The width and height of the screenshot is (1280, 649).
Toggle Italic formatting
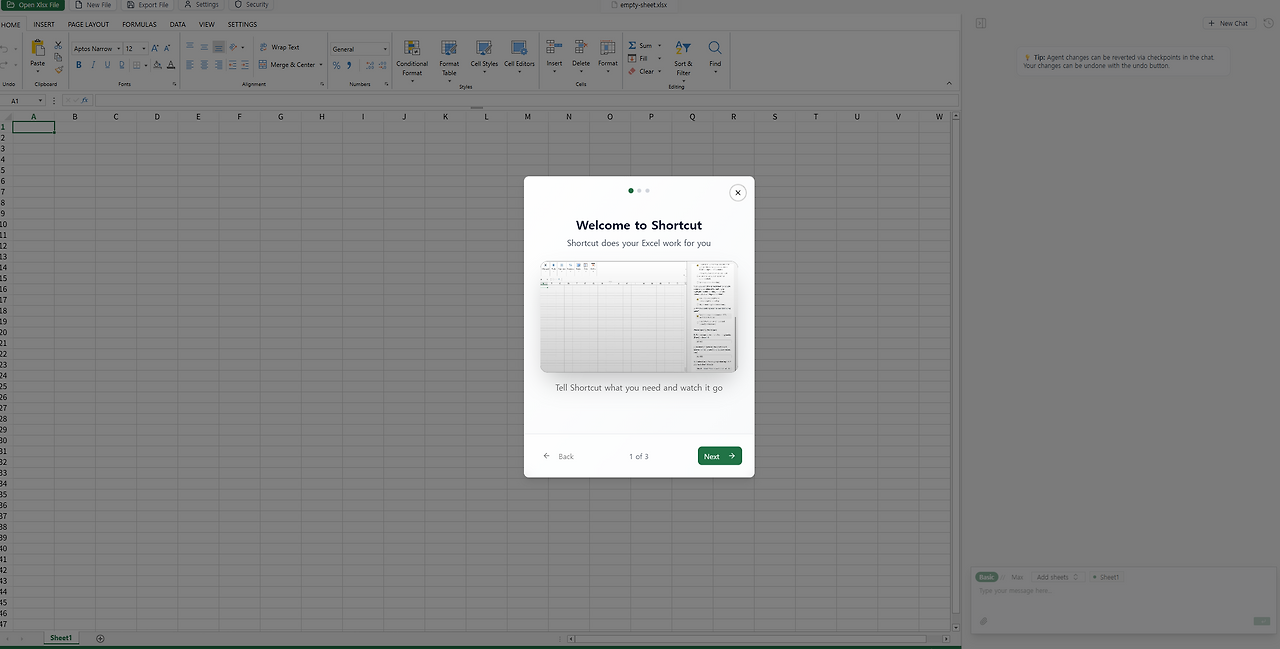coord(93,65)
